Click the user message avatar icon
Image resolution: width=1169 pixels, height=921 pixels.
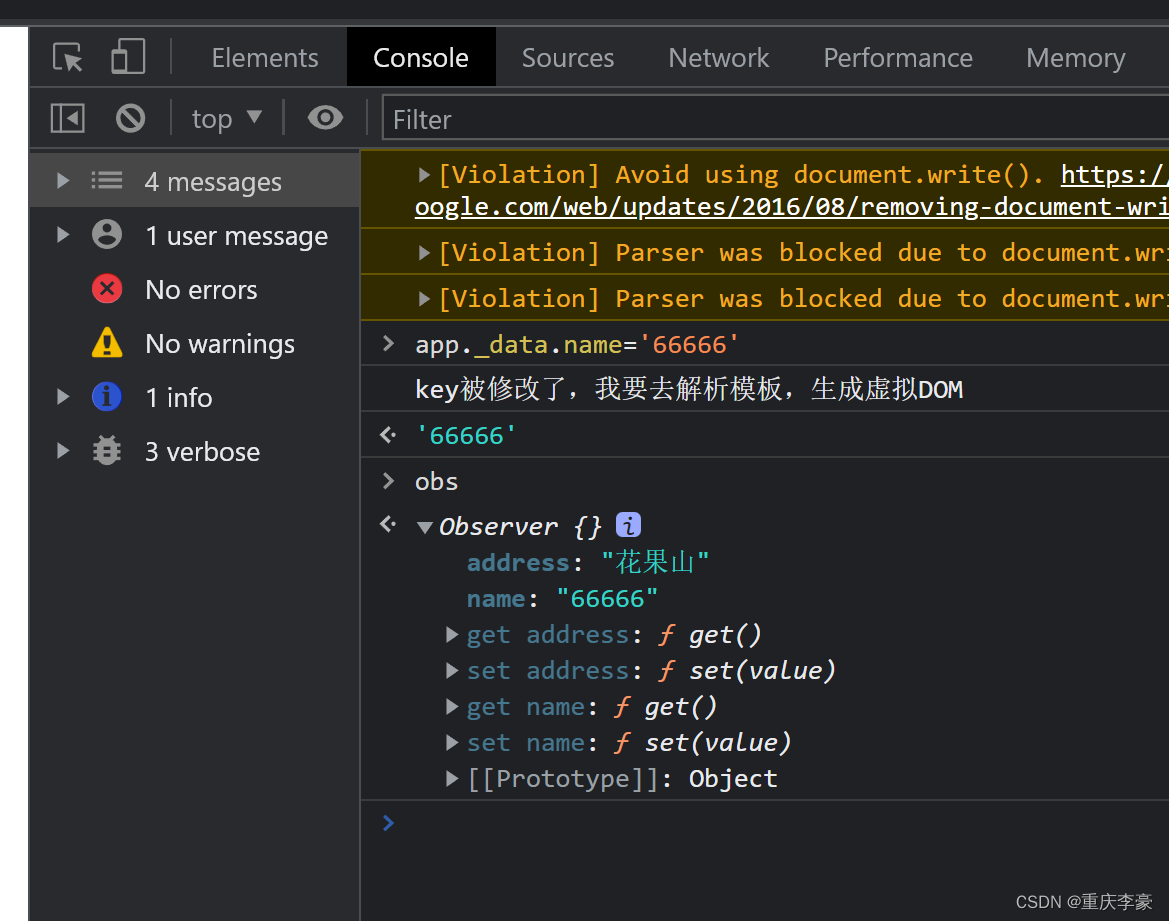(107, 235)
